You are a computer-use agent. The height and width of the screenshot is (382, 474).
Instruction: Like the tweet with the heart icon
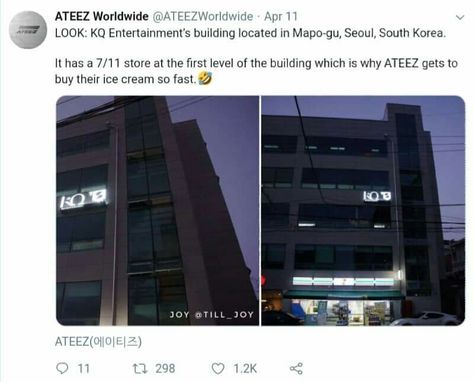[x=218, y=369]
